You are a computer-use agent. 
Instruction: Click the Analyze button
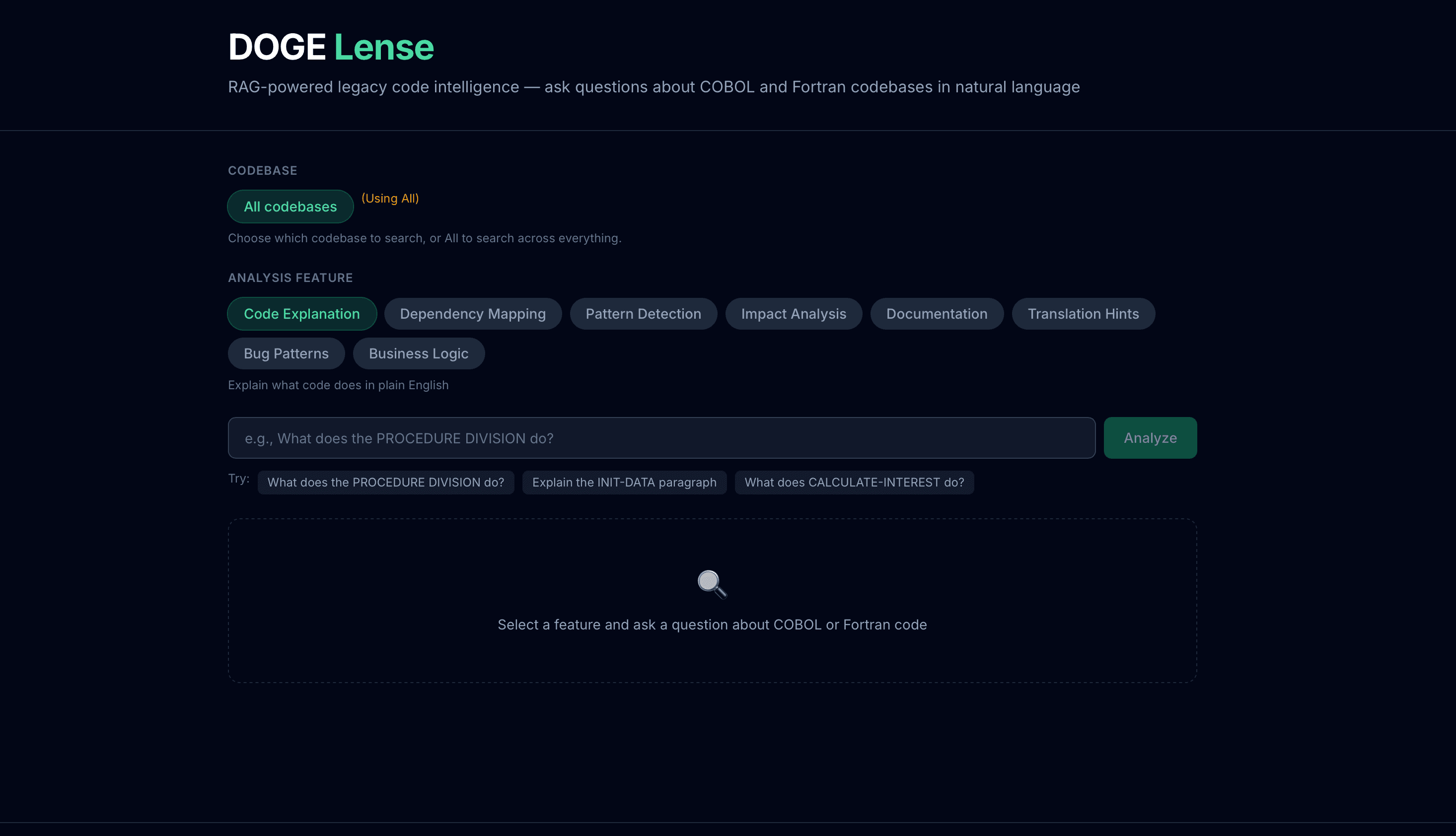[x=1149, y=437]
